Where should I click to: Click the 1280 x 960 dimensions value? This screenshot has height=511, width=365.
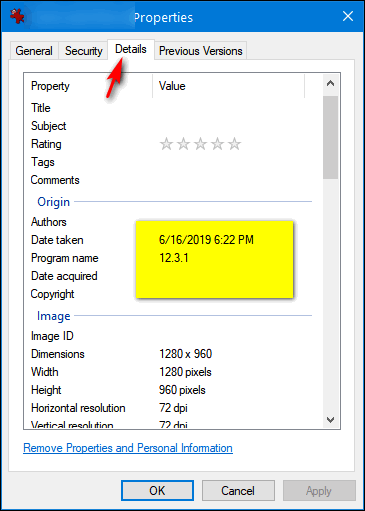185,354
